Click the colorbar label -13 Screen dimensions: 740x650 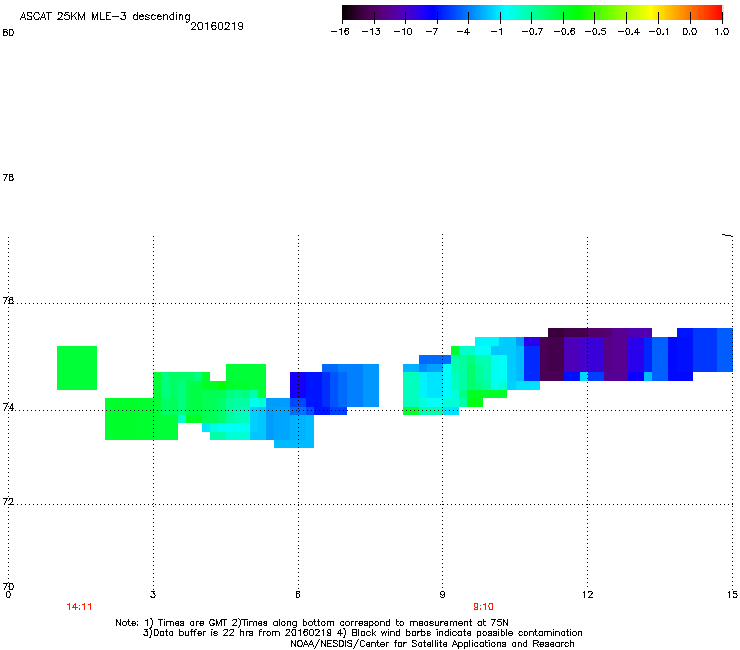click(371, 32)
